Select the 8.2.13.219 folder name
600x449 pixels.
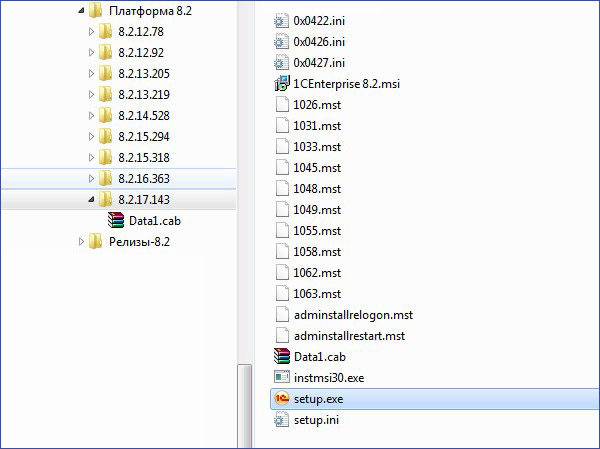click(144, 95)
